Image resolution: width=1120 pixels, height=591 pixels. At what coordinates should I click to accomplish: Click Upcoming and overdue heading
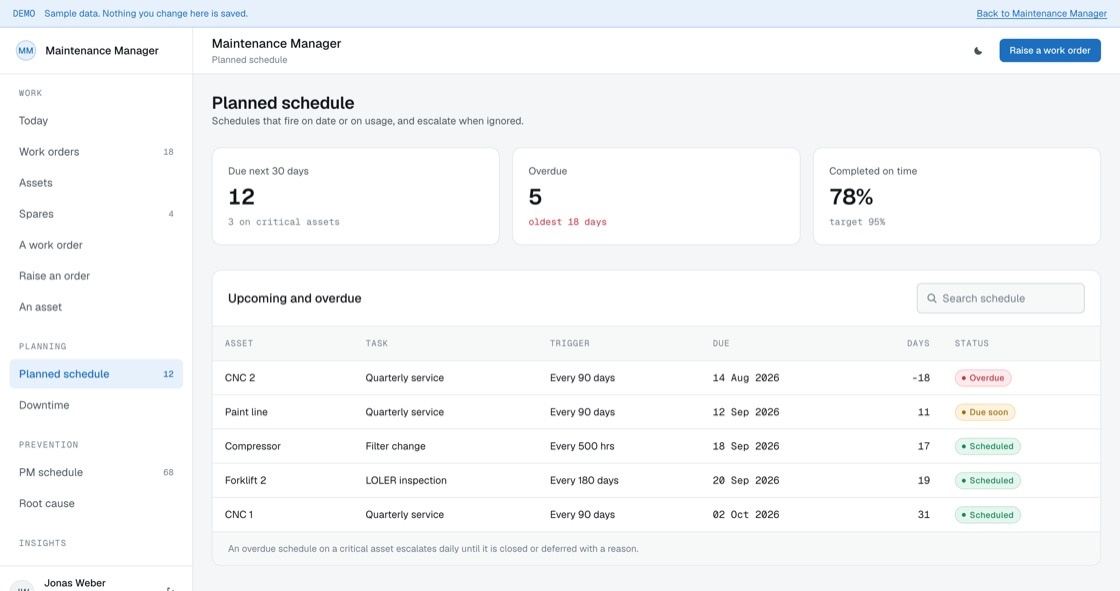[294, 299]
